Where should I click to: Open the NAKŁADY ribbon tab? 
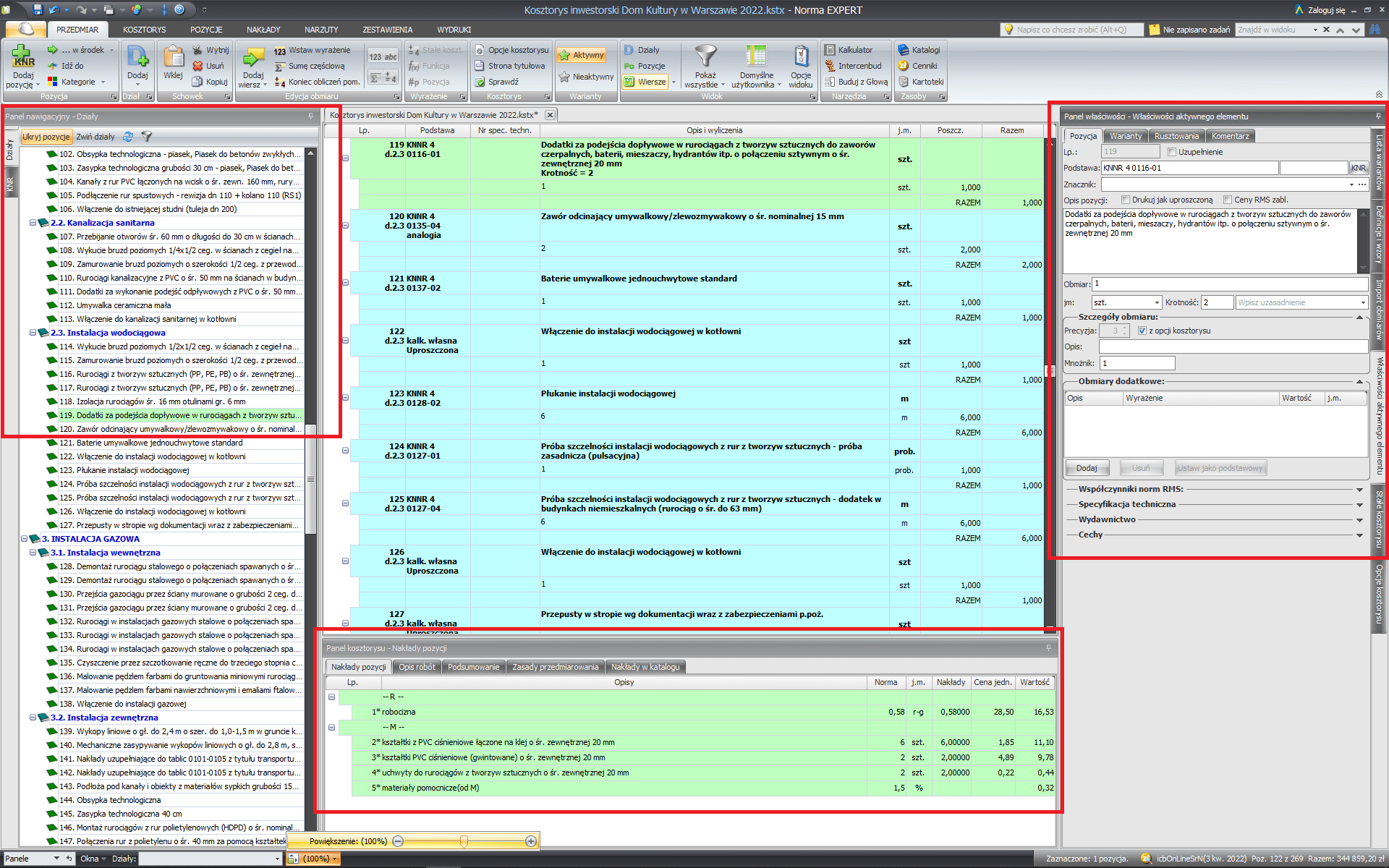(x=263, y=30)
